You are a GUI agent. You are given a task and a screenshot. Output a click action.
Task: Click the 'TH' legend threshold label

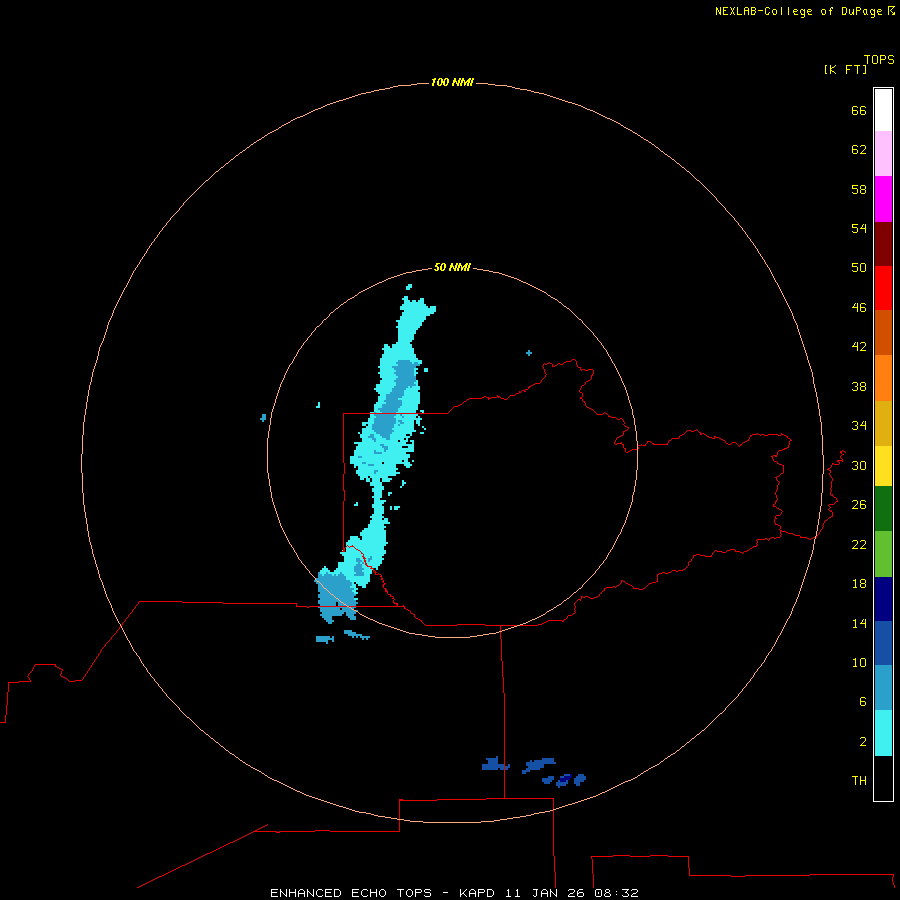click(x=859, y=781)
